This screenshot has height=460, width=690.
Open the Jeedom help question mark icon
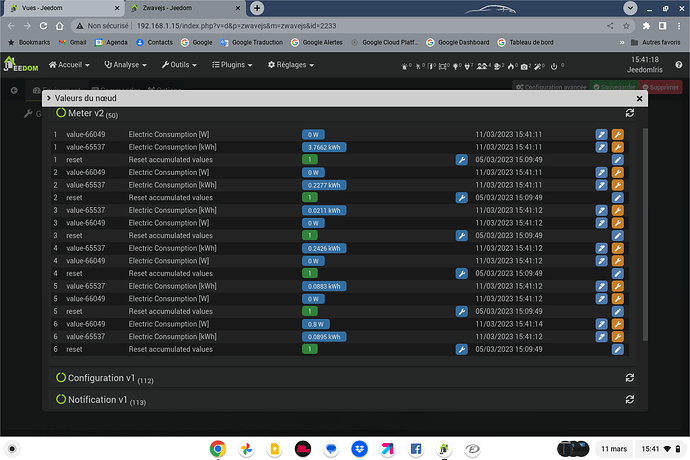(679, 65)
